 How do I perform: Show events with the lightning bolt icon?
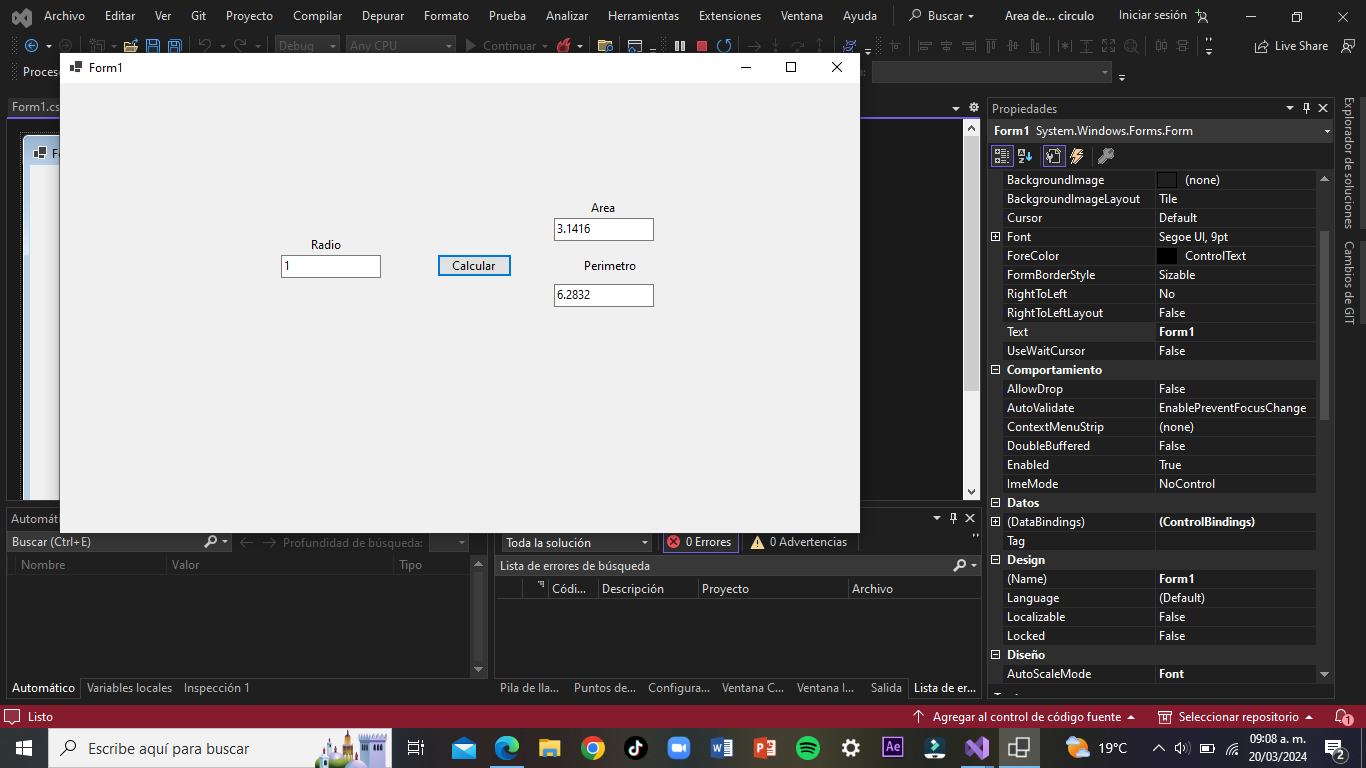pos(1077,156)
